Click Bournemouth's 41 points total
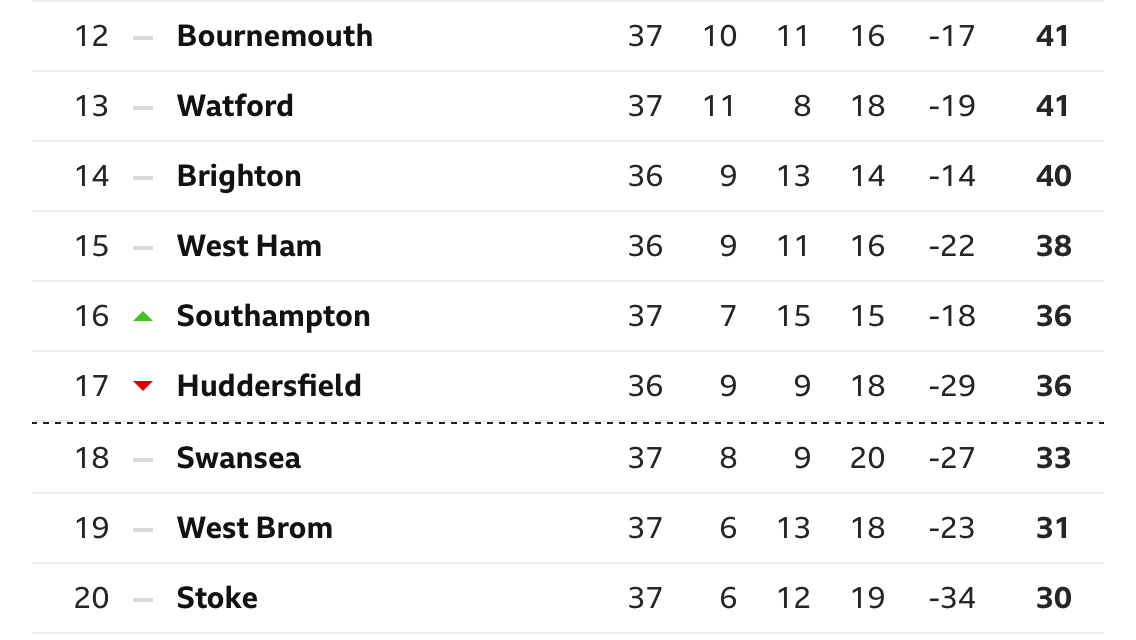 pyautogui.click(x=1052, y=36)
